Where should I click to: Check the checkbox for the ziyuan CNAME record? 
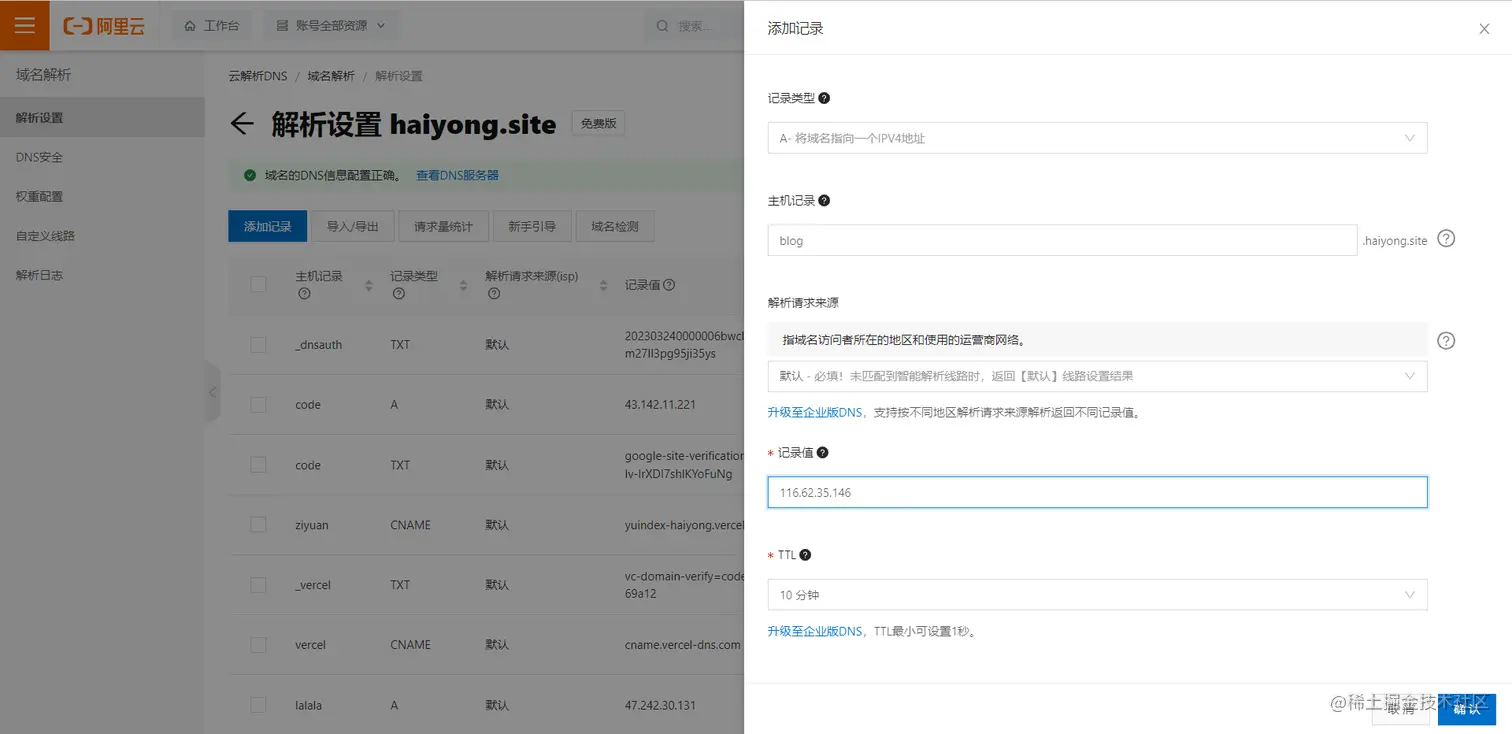click(257, 524)
